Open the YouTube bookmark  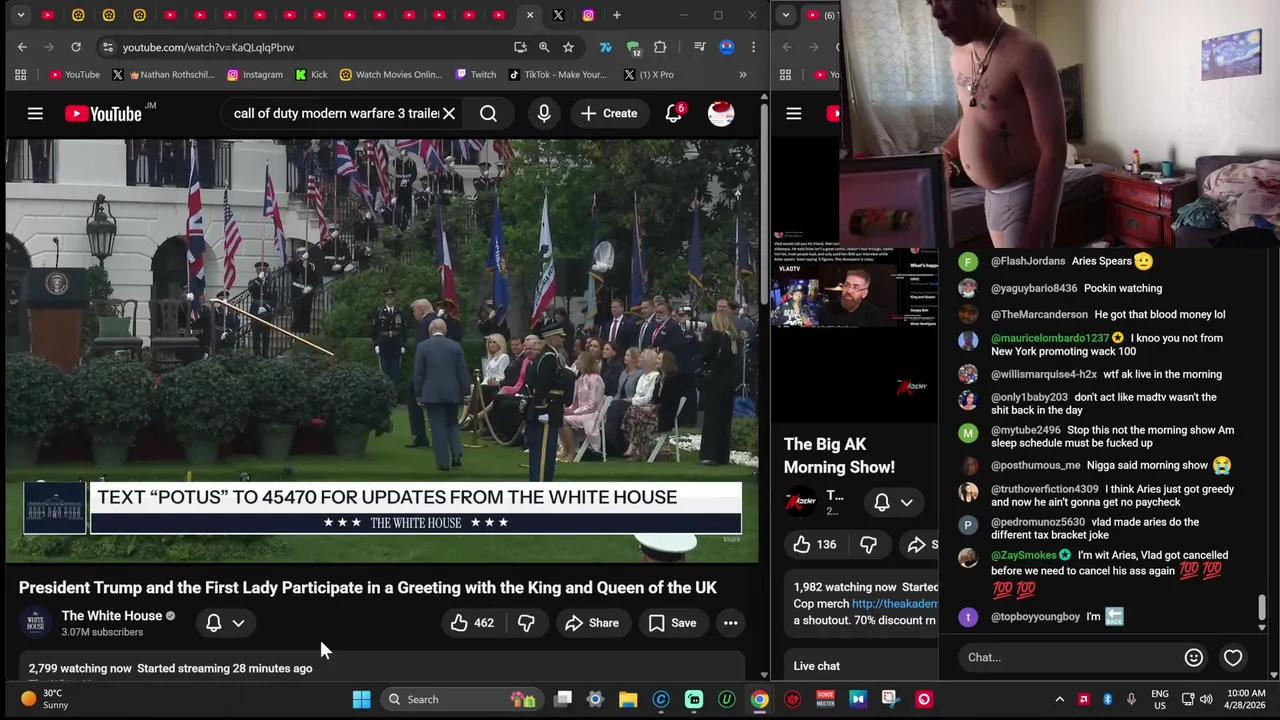point(74,74)
